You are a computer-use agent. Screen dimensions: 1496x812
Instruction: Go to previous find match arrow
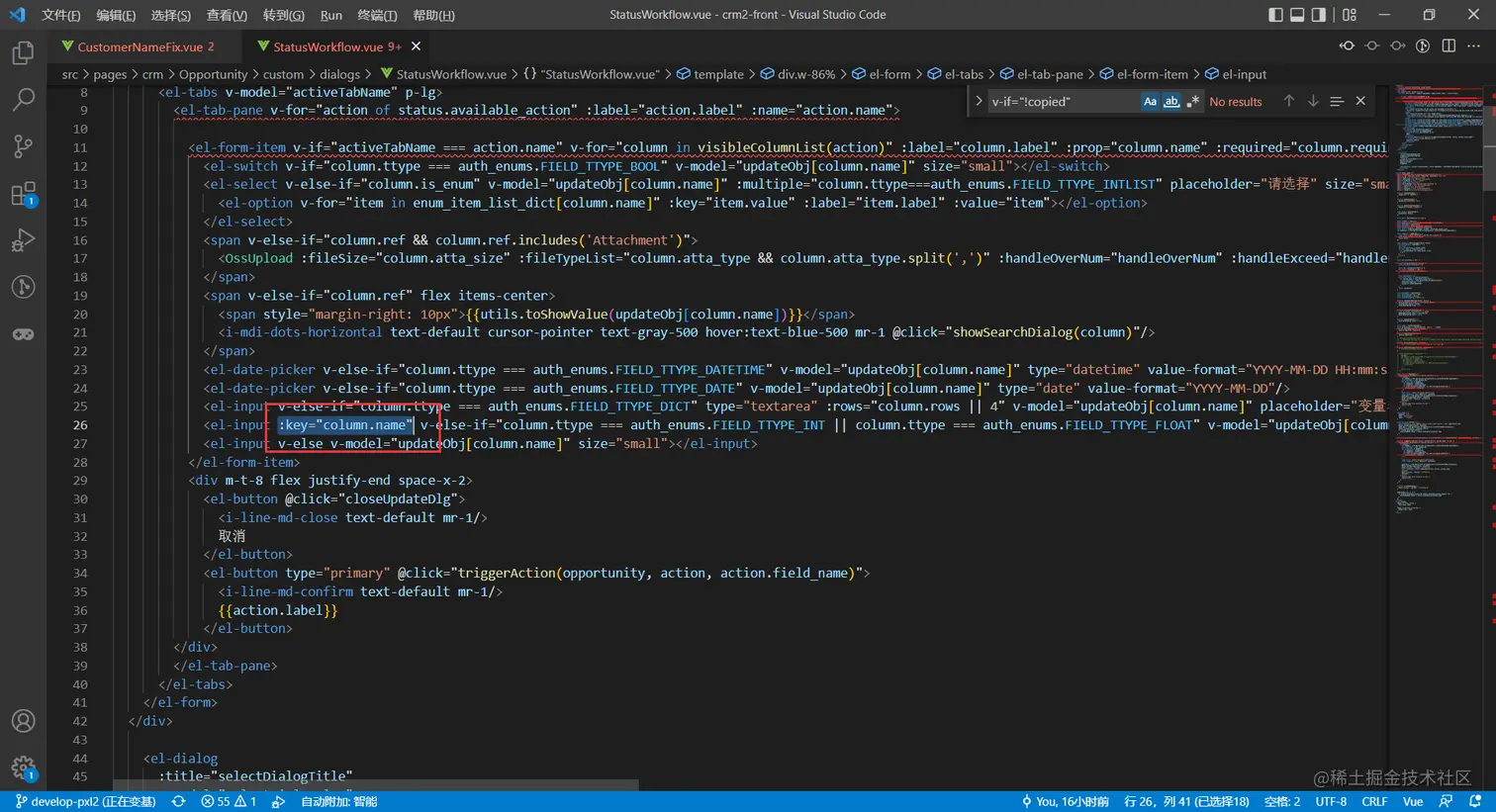tap(1288, 101)
